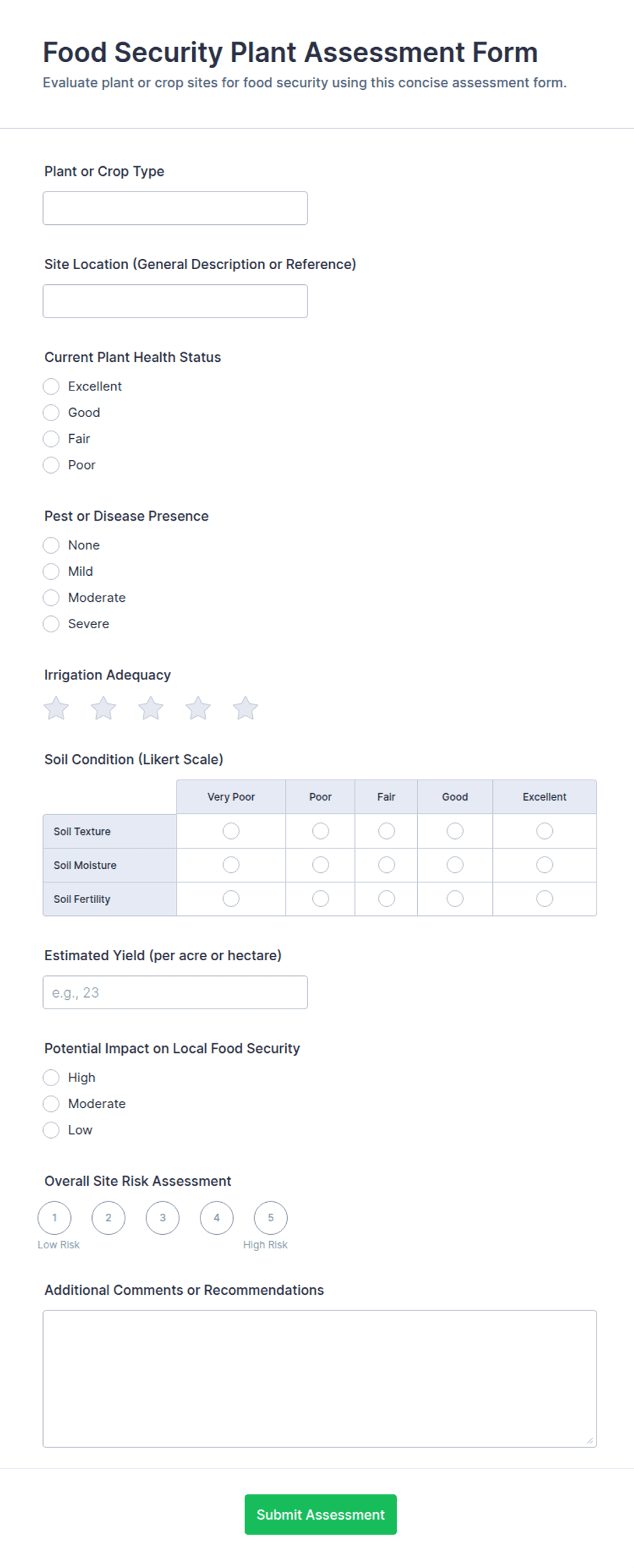Viewport: 634px width, 1568px height.
Task: Choose risk rating 5 High Risk
Action: 271,1218
